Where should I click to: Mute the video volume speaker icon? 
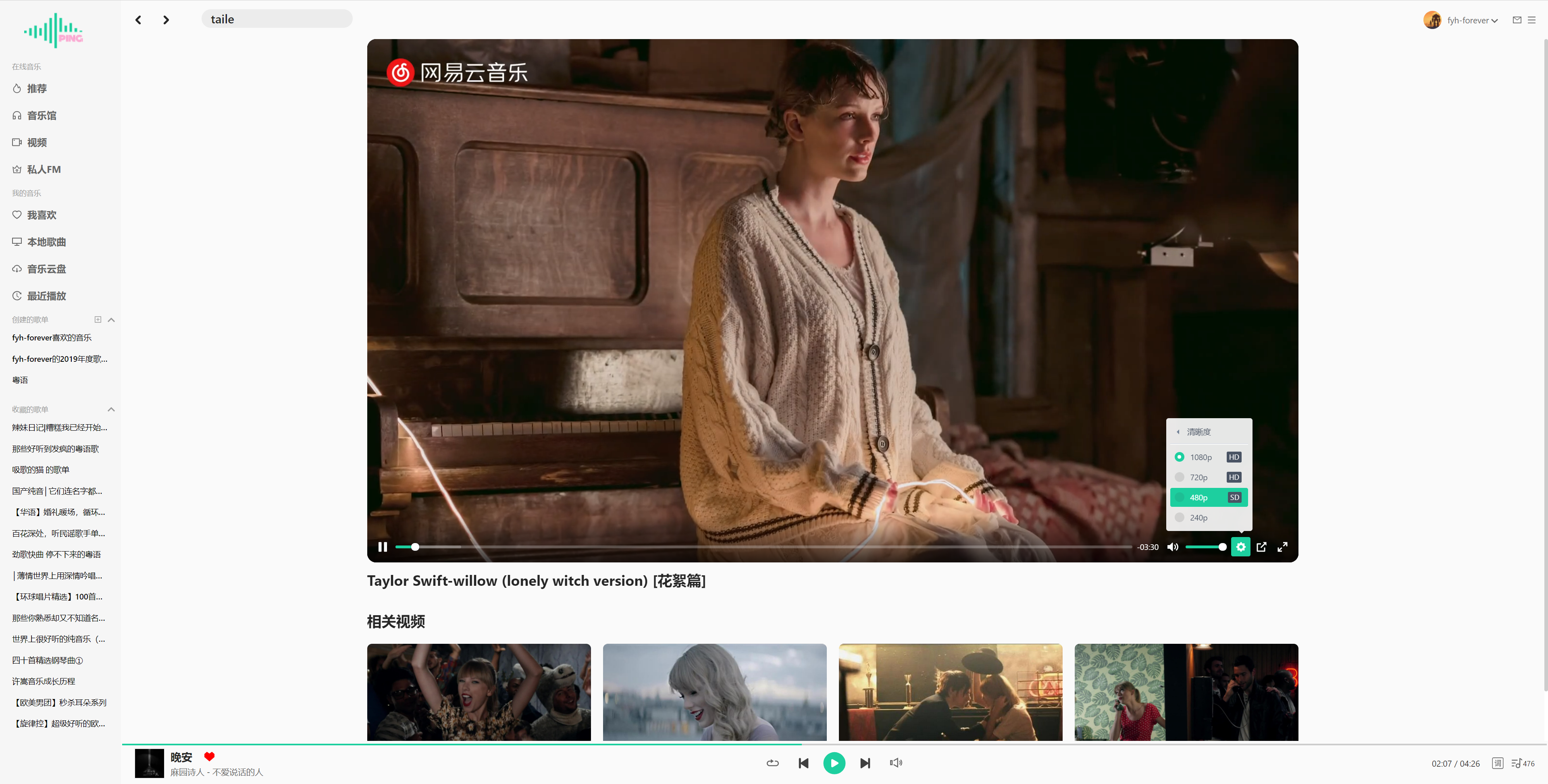(x=1172, y=547)
